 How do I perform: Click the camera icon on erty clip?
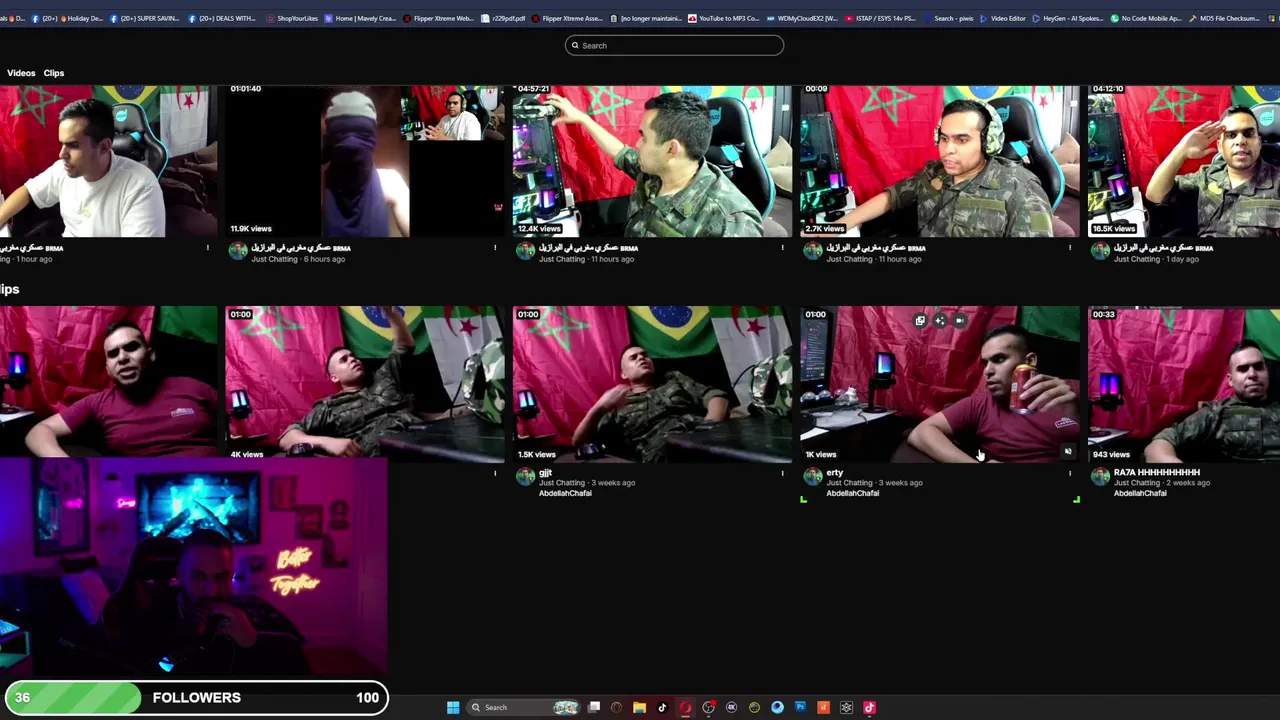[960, 321]
